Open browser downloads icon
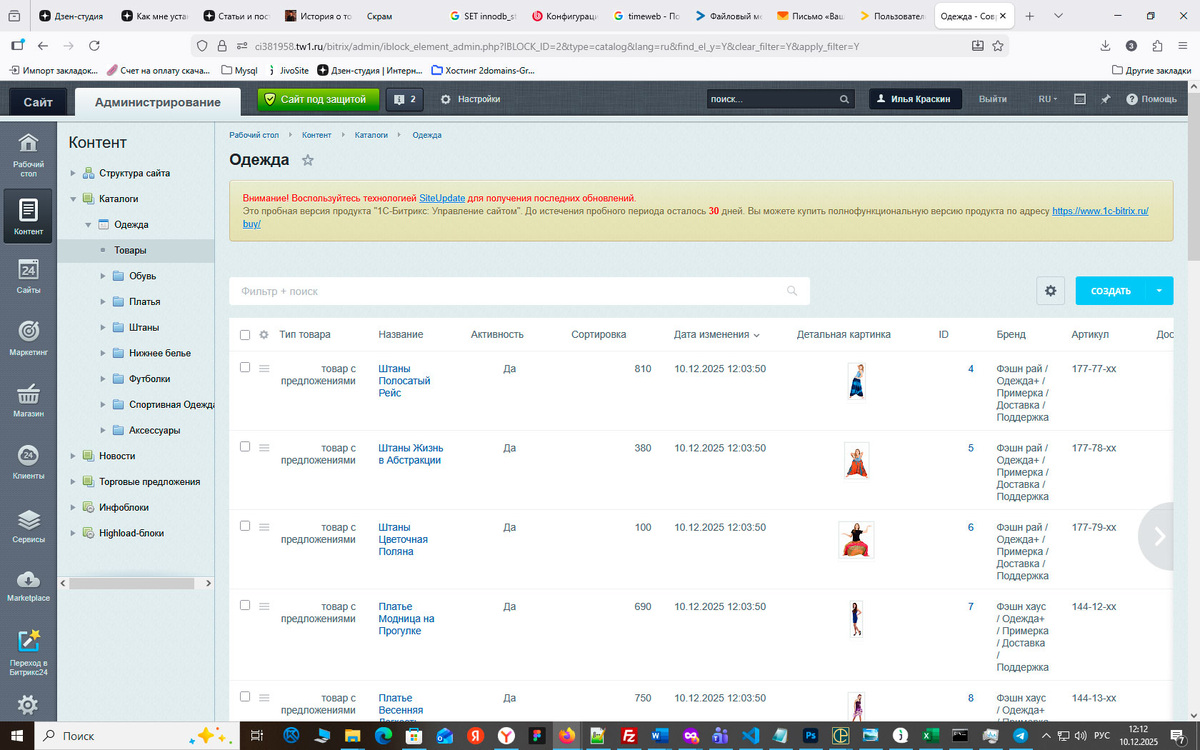Viewport: 1200px width, 750px height. [1105, 46]
